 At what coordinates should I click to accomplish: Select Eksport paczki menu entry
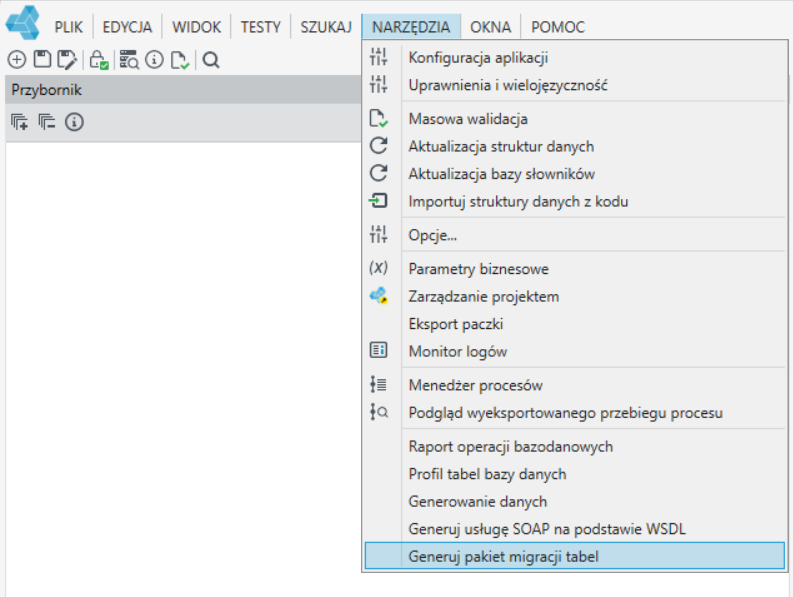[575, 324]
